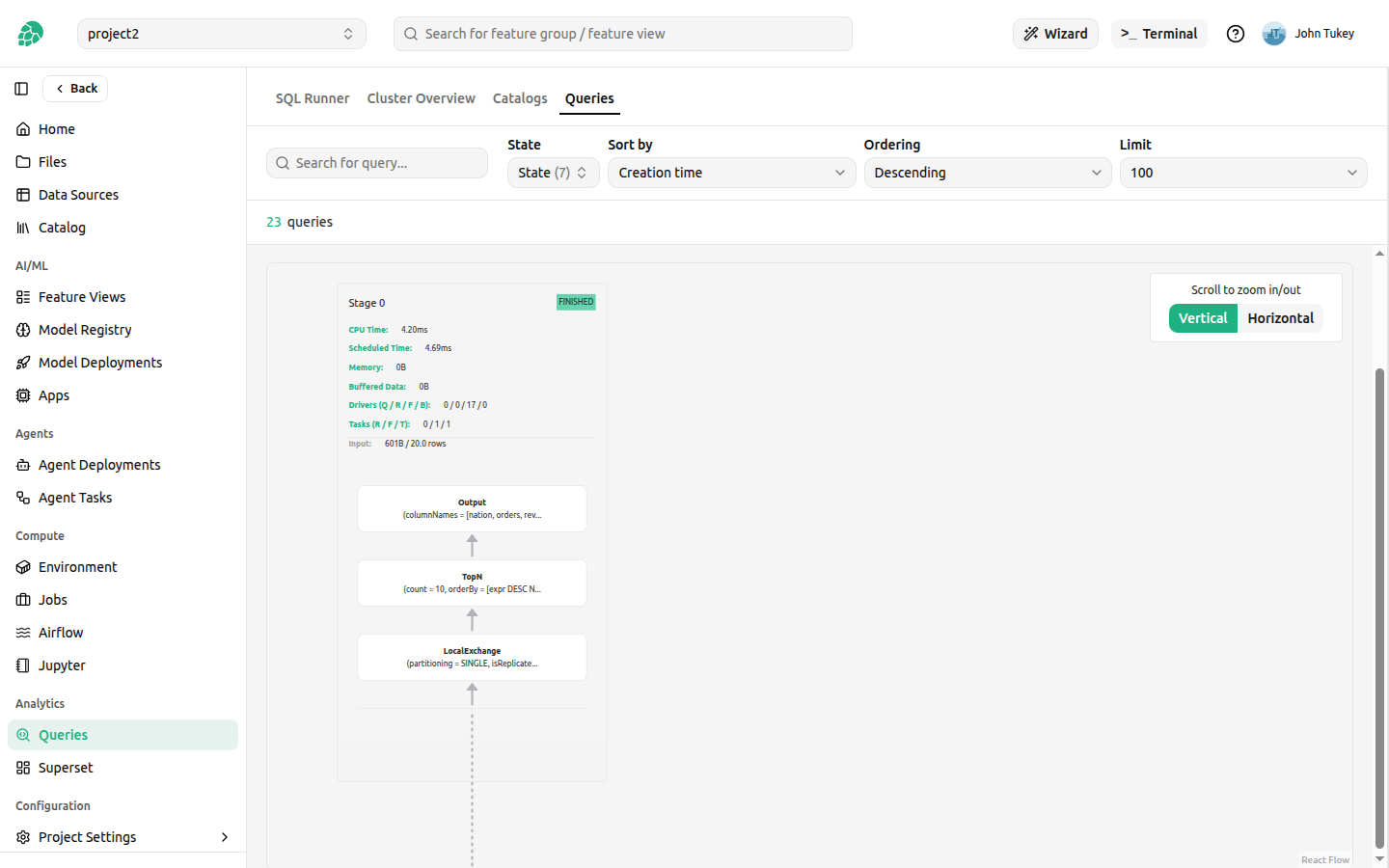Switch to the Catalogs tab
This screenshot has height=868, width=1389.
pyautogui.click(x=520, y=98)
